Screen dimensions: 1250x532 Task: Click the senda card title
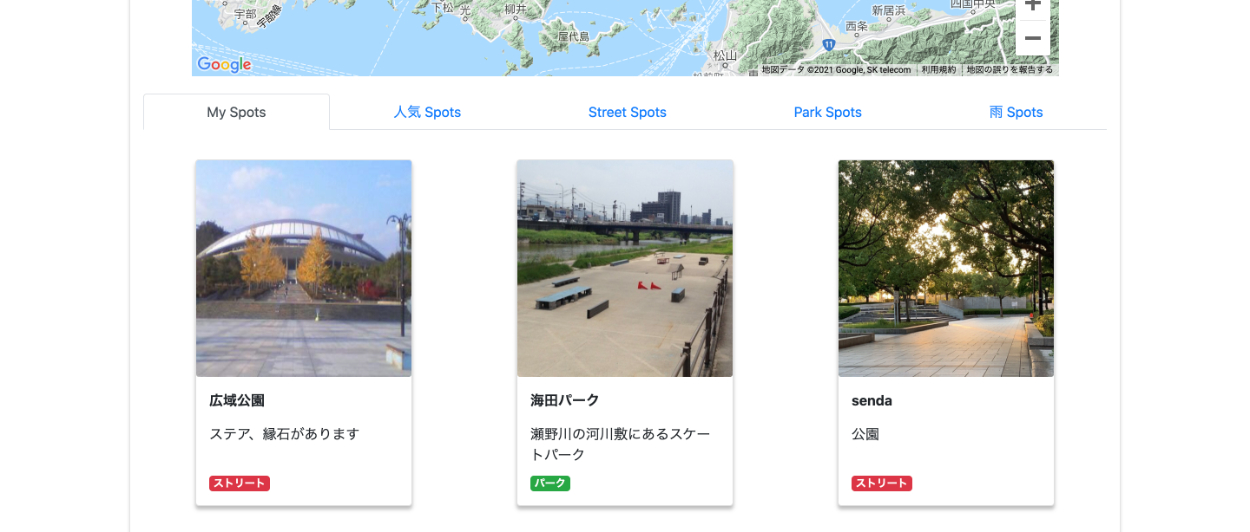coord(872,400)
